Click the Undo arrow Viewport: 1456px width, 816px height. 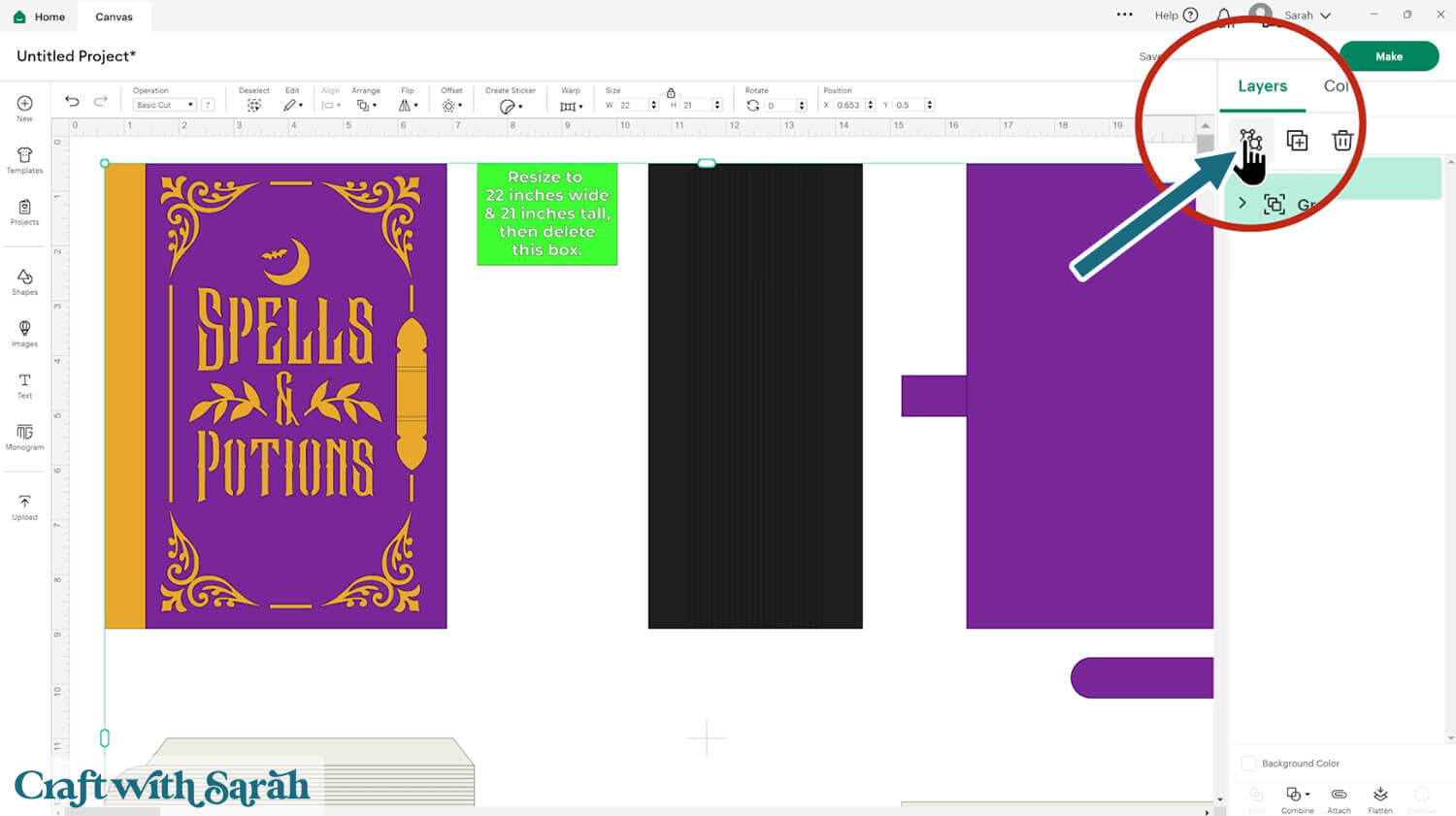coord(72,102)
